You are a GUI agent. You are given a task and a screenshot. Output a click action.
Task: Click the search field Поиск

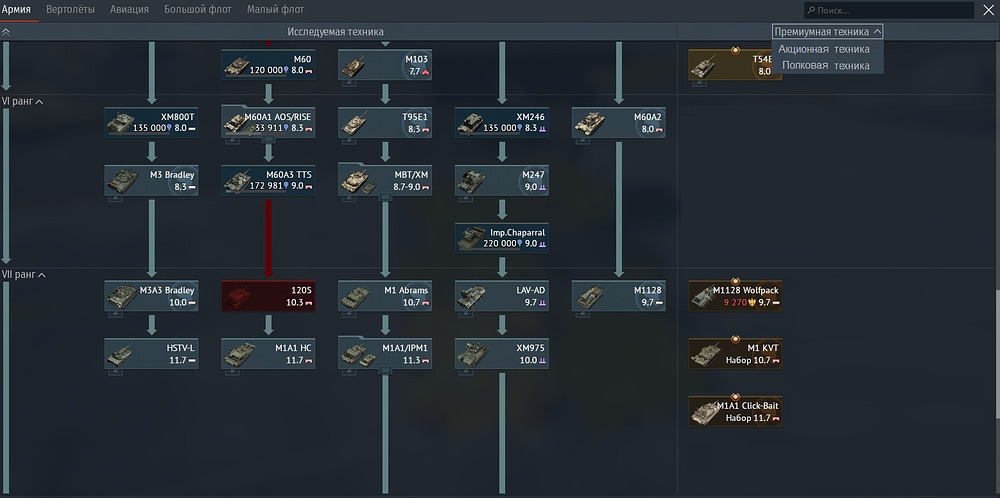tap(888, 10)
